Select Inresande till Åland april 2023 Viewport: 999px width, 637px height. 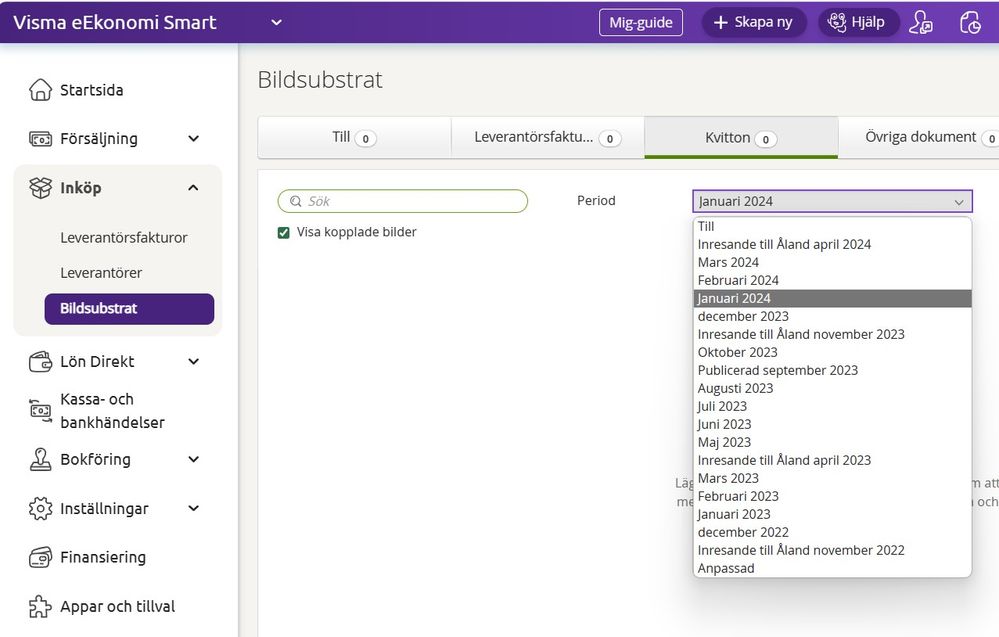point(832,460)
